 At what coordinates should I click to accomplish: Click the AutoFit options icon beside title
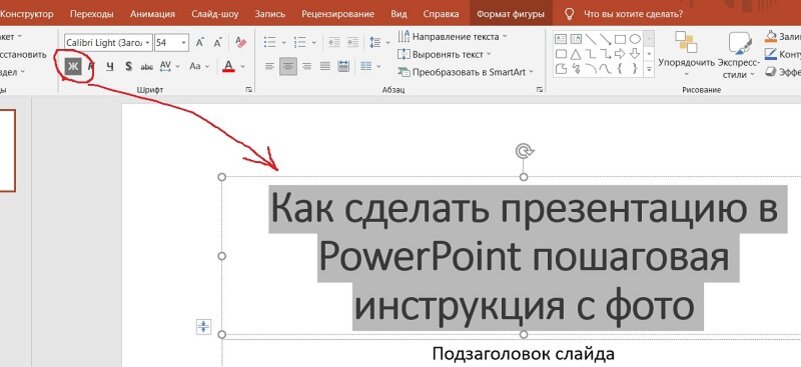coord(204,326)
